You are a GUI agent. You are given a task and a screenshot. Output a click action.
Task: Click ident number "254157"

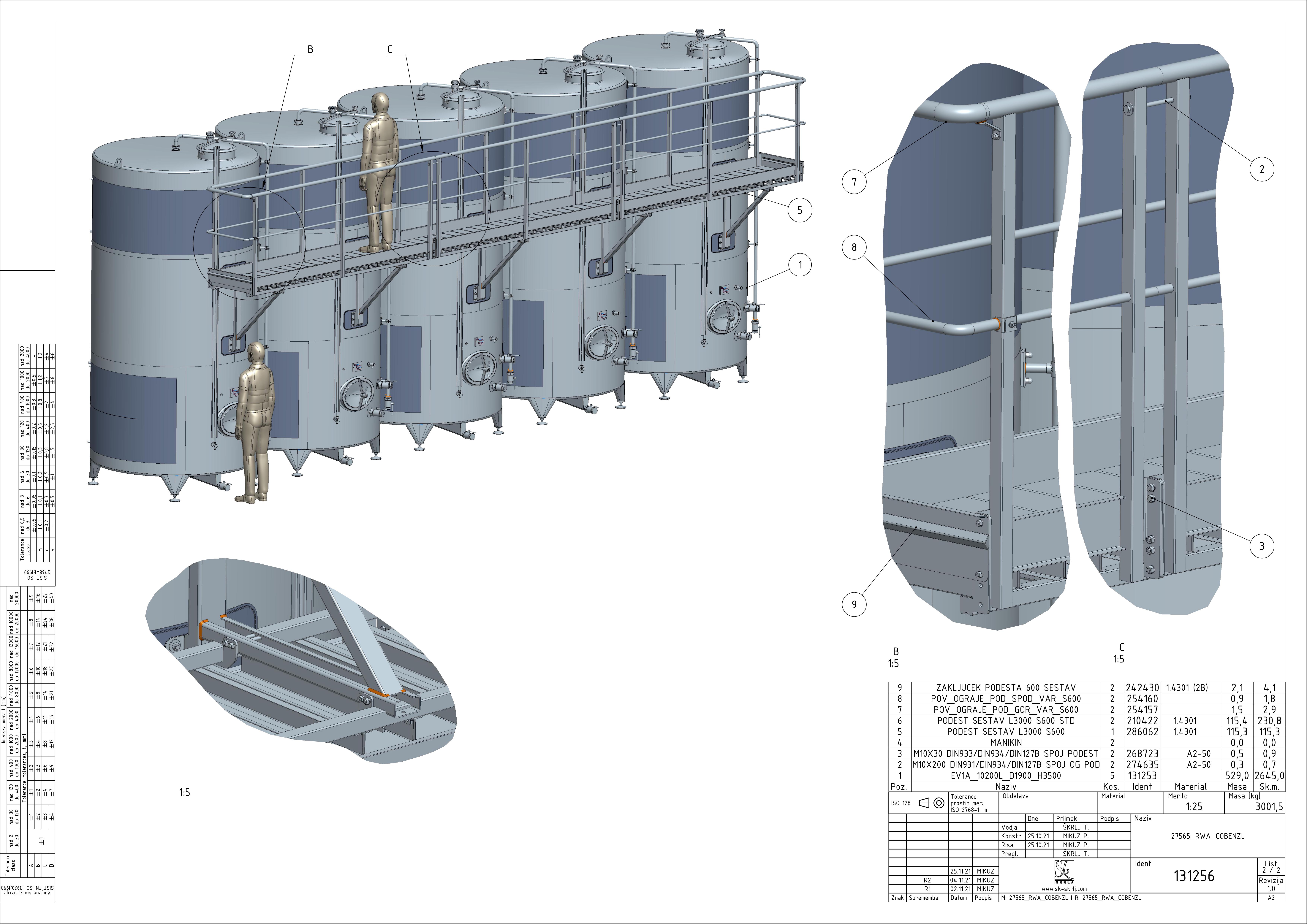point(1143,710)
